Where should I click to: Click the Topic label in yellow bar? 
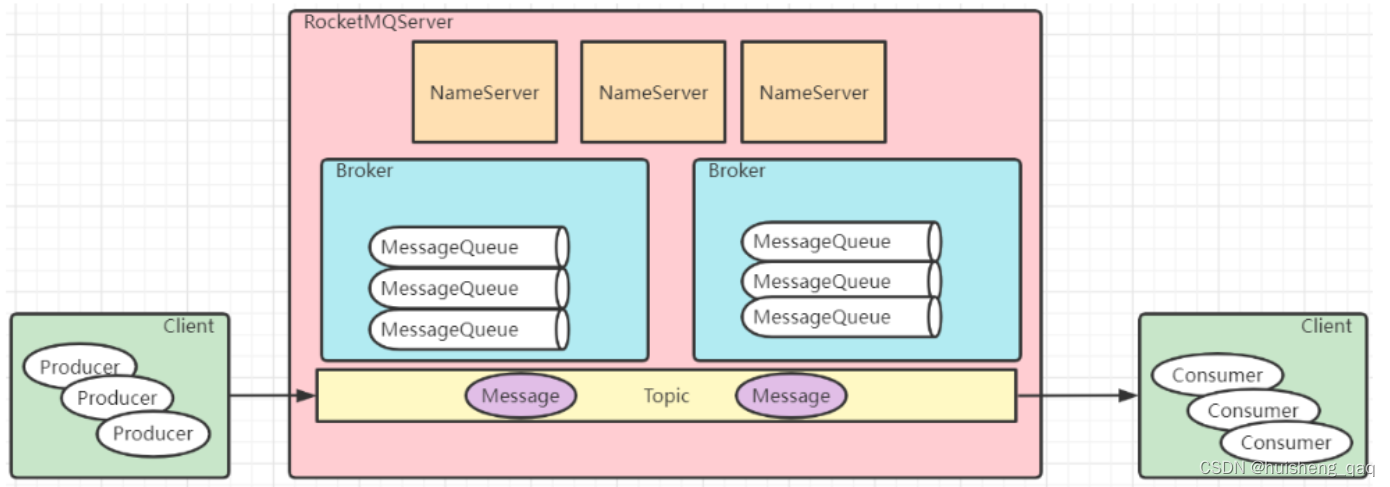click(666, 396)
